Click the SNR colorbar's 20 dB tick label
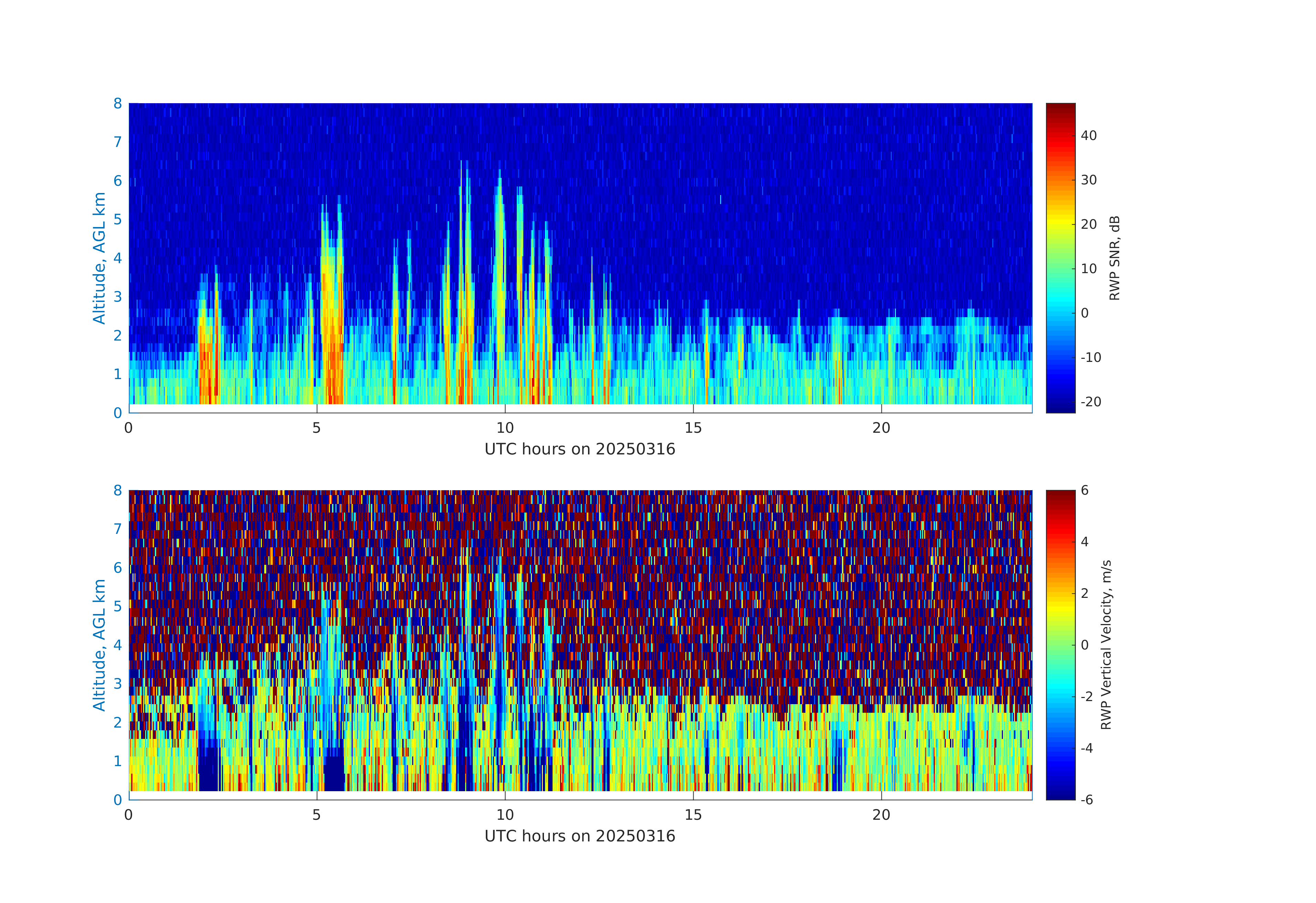The width and height of the screenshot is (1316, 903). click(1088, 224)
